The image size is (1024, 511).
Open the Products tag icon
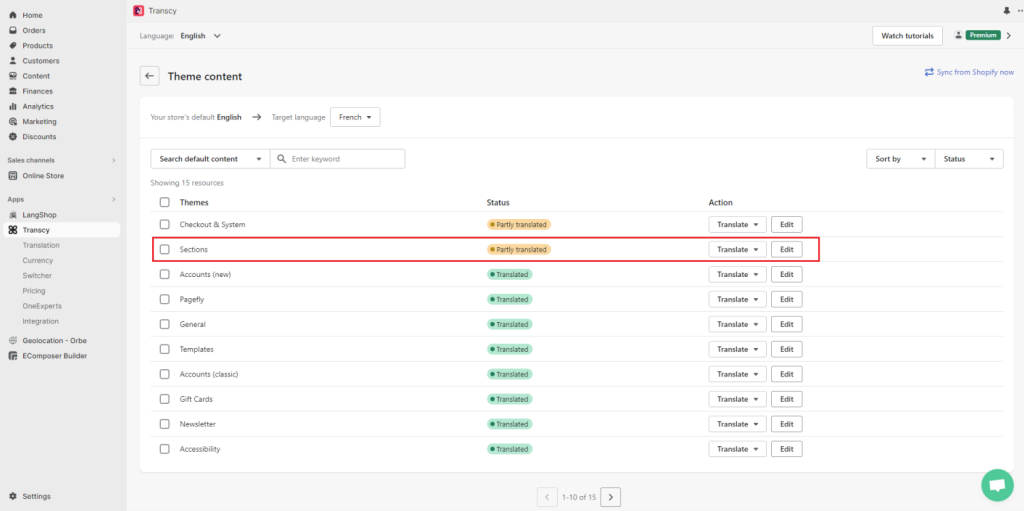tap(12, 46)
